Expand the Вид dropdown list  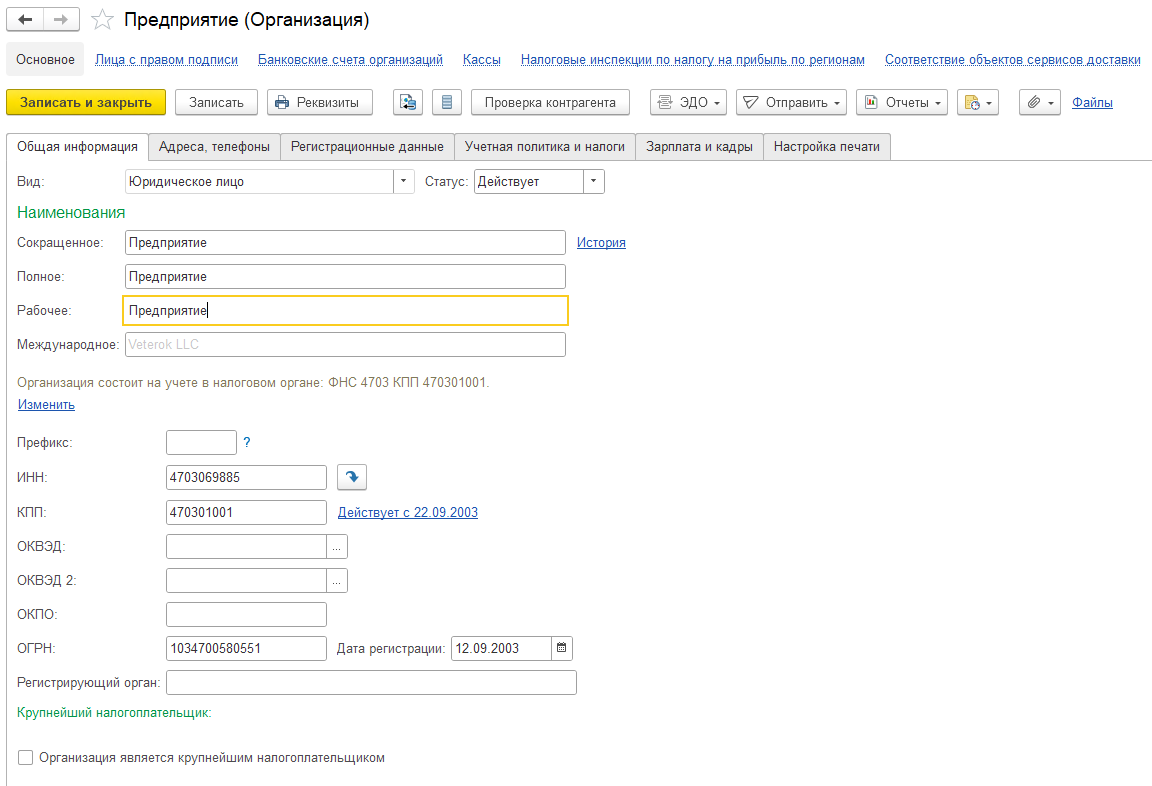coord(403,181)
